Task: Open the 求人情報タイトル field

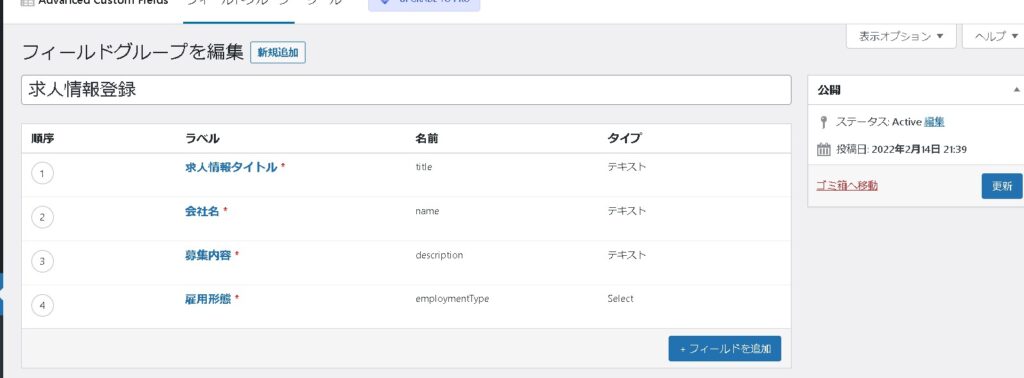Action: (x=231, y=167)
